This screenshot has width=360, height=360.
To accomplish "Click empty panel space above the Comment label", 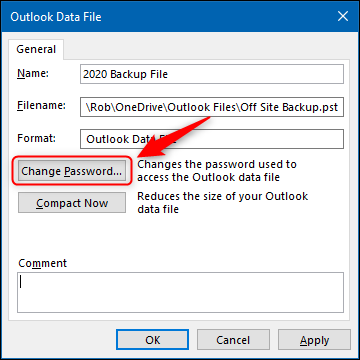I will (180, 237).
